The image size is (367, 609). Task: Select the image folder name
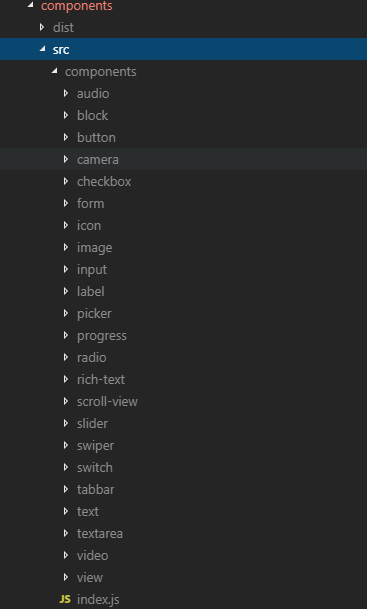[x=94, y=248]
